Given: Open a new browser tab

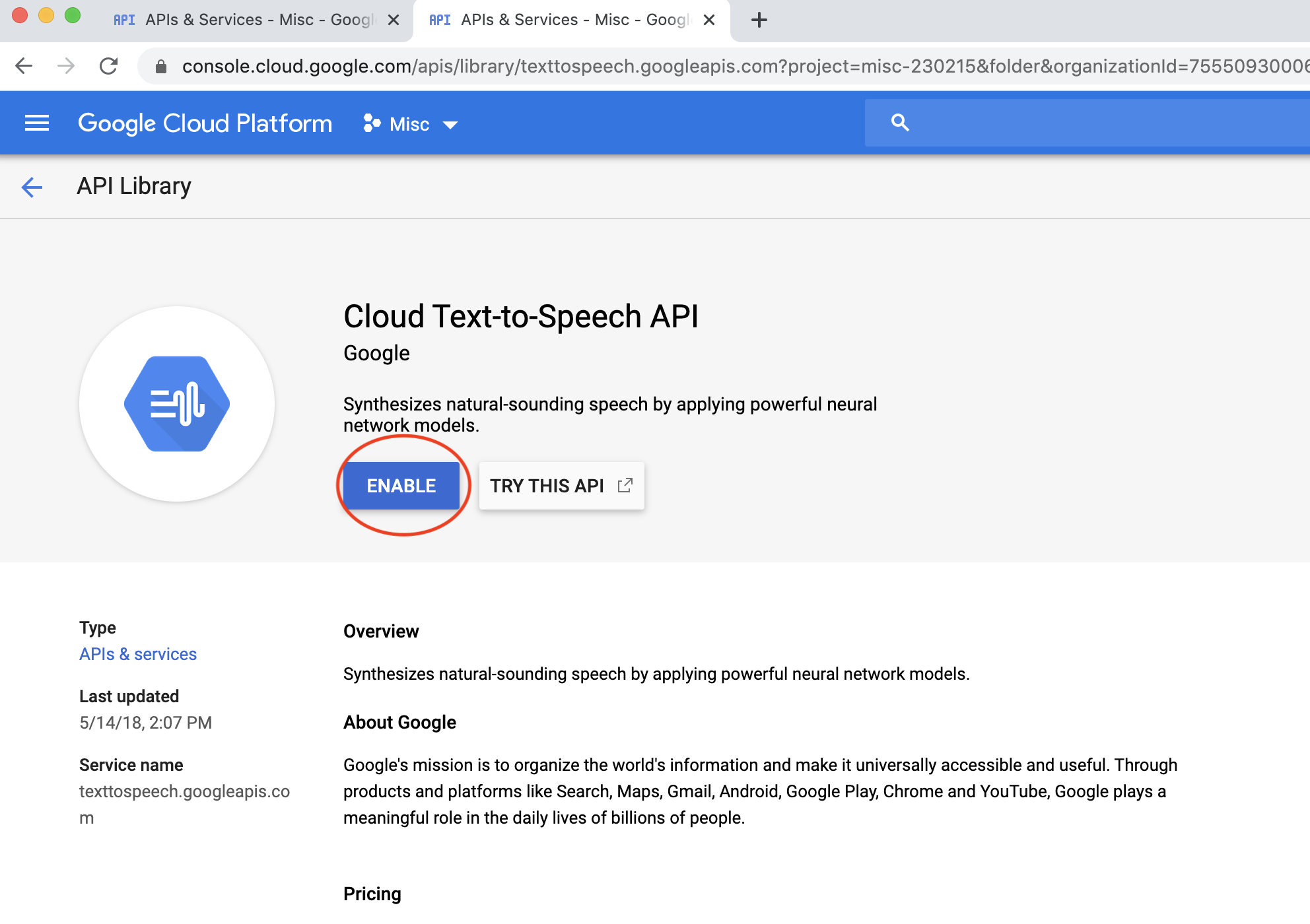Looking at the screenshot, I should pos(759,20).
